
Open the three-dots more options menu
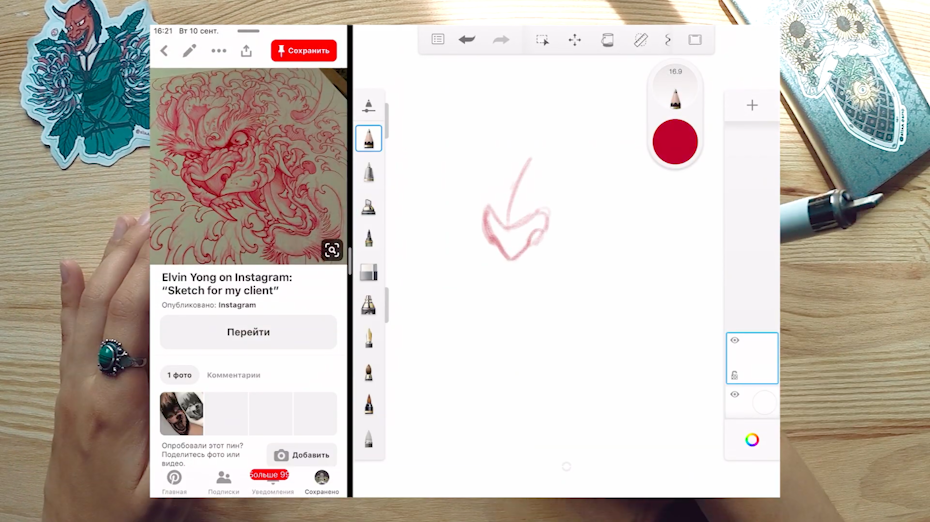218,51
